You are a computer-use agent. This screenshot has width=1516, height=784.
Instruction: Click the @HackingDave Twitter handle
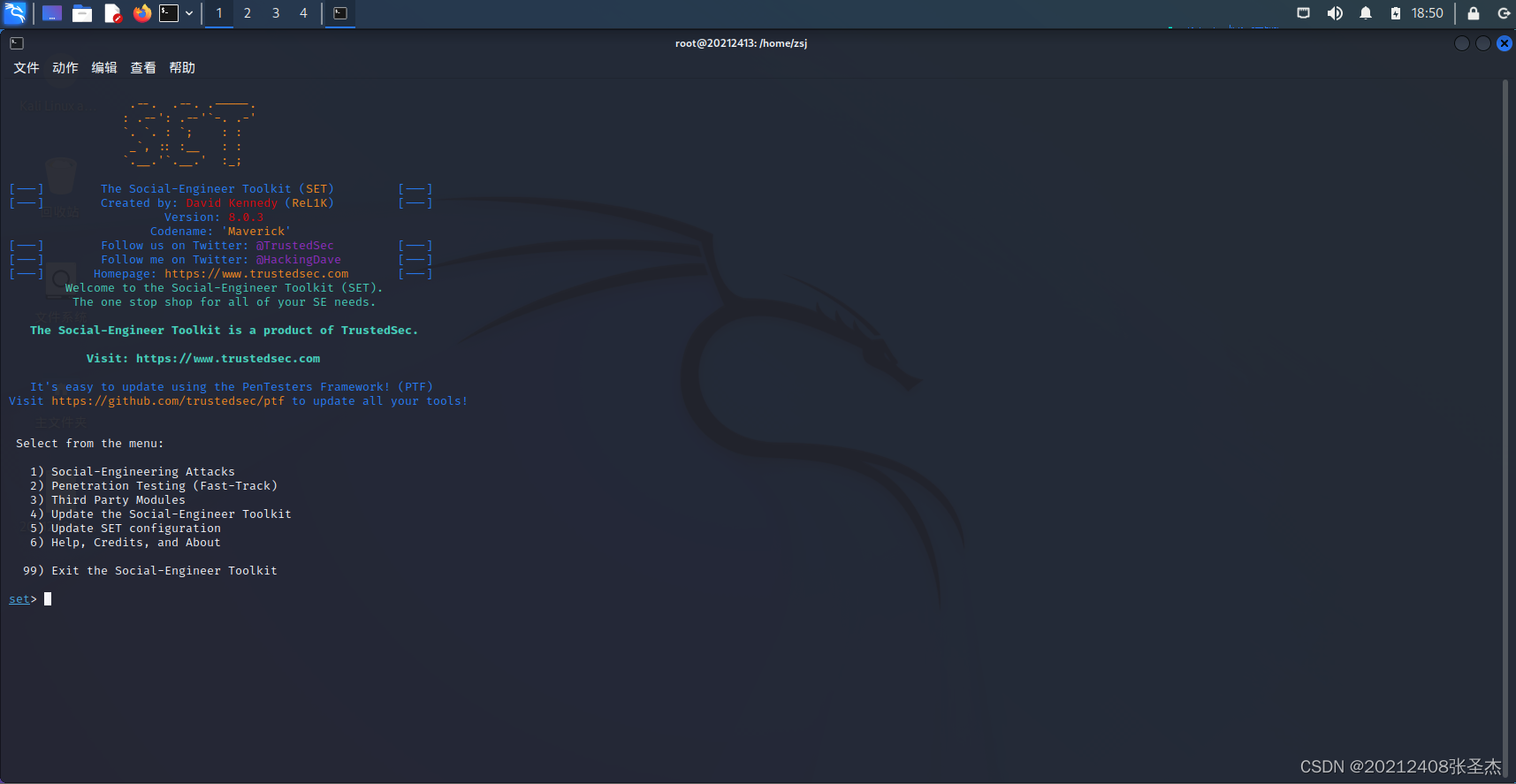tap(299, 260)
